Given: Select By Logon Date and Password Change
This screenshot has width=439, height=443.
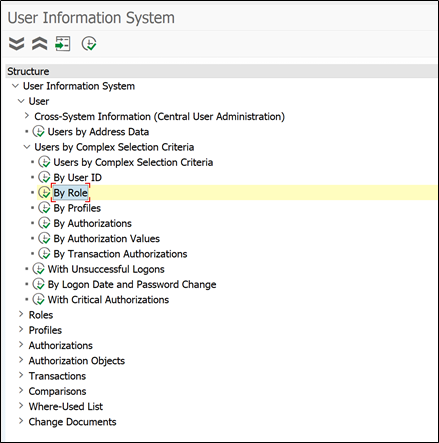Looking at the screenshot, I should point(132,284).
